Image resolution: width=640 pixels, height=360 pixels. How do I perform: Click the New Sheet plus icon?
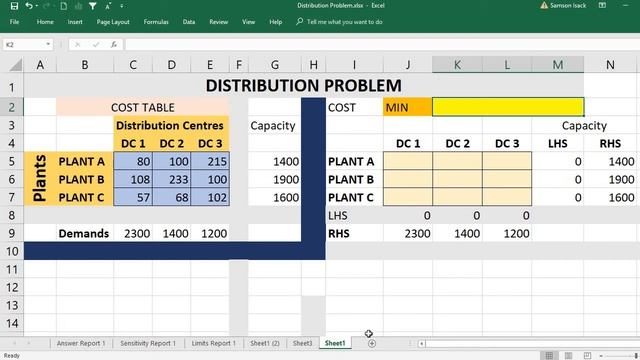(x=372, y=344)
